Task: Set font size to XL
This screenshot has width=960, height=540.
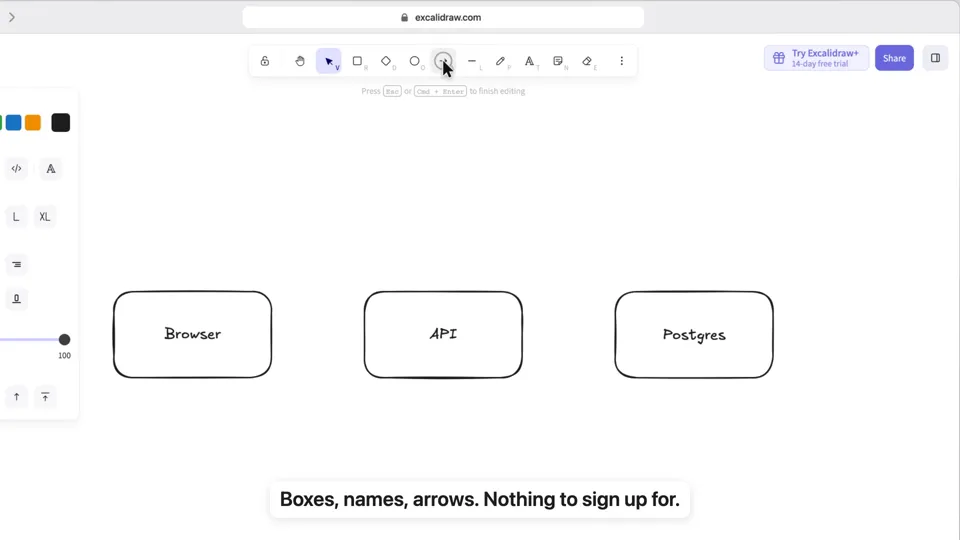Action: [45, 217]
